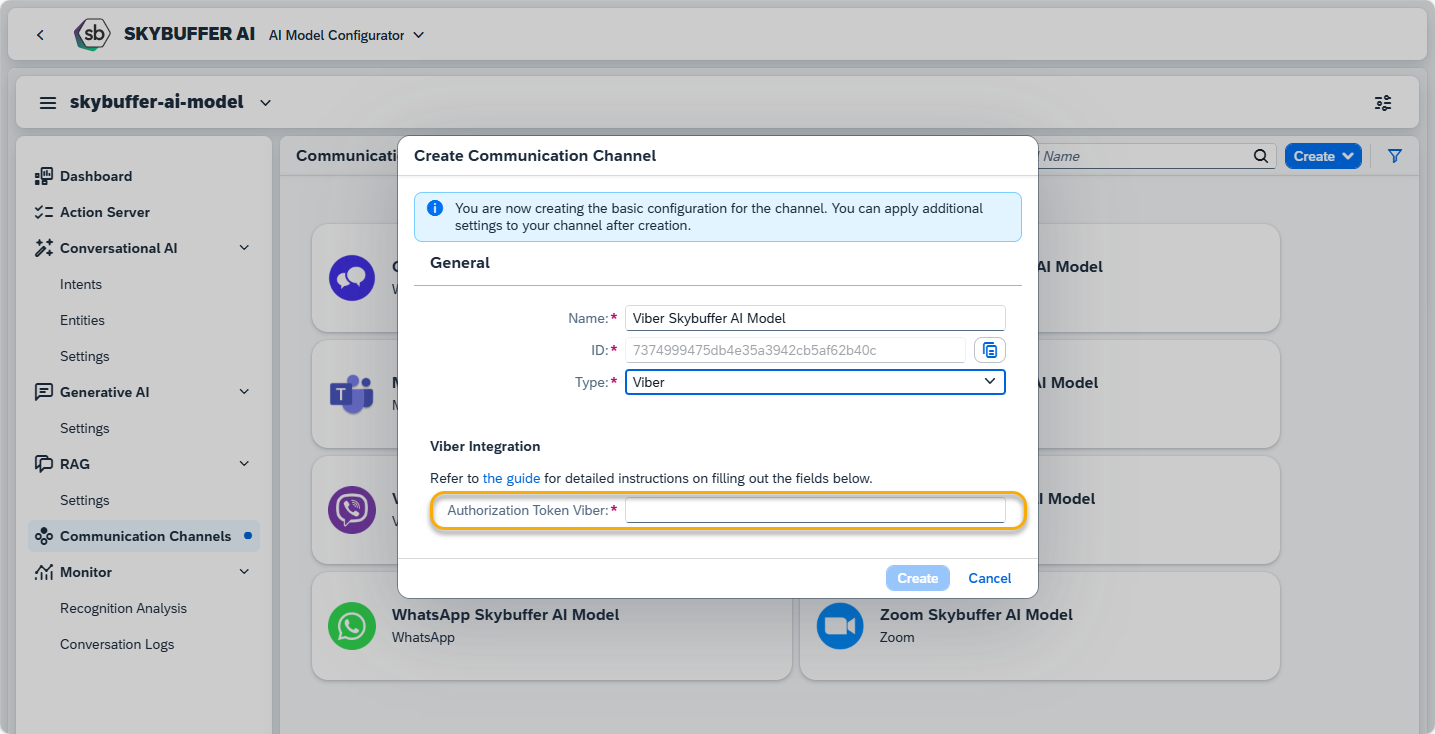This screenshot has height=734, width=1435.
Task: Open Zoom Skybuffer AI Model card
Action: [1040, 626]
